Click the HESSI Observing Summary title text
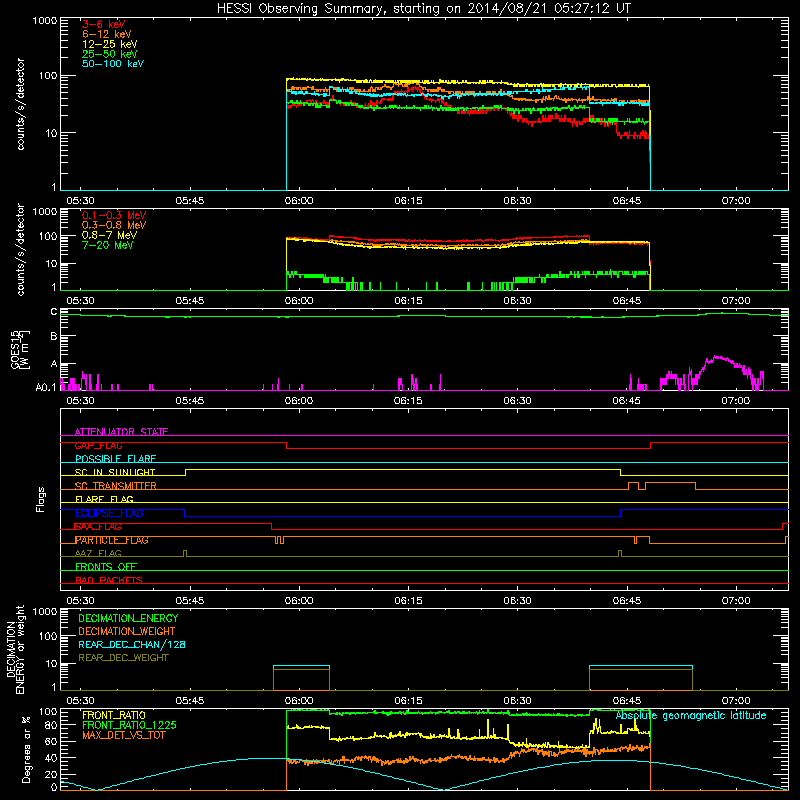 pyautogui.click(x=424, y=8)
